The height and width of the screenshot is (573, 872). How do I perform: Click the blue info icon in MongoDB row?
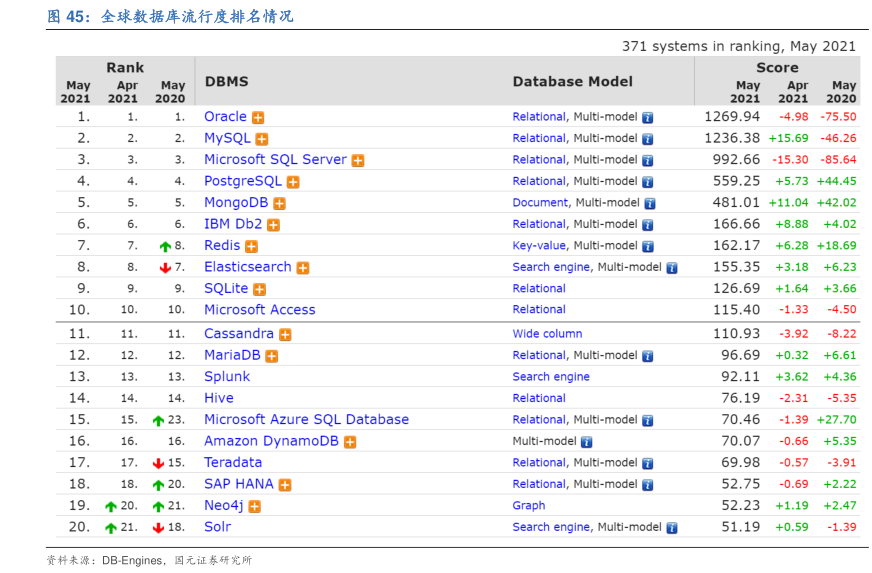point(648,203)
